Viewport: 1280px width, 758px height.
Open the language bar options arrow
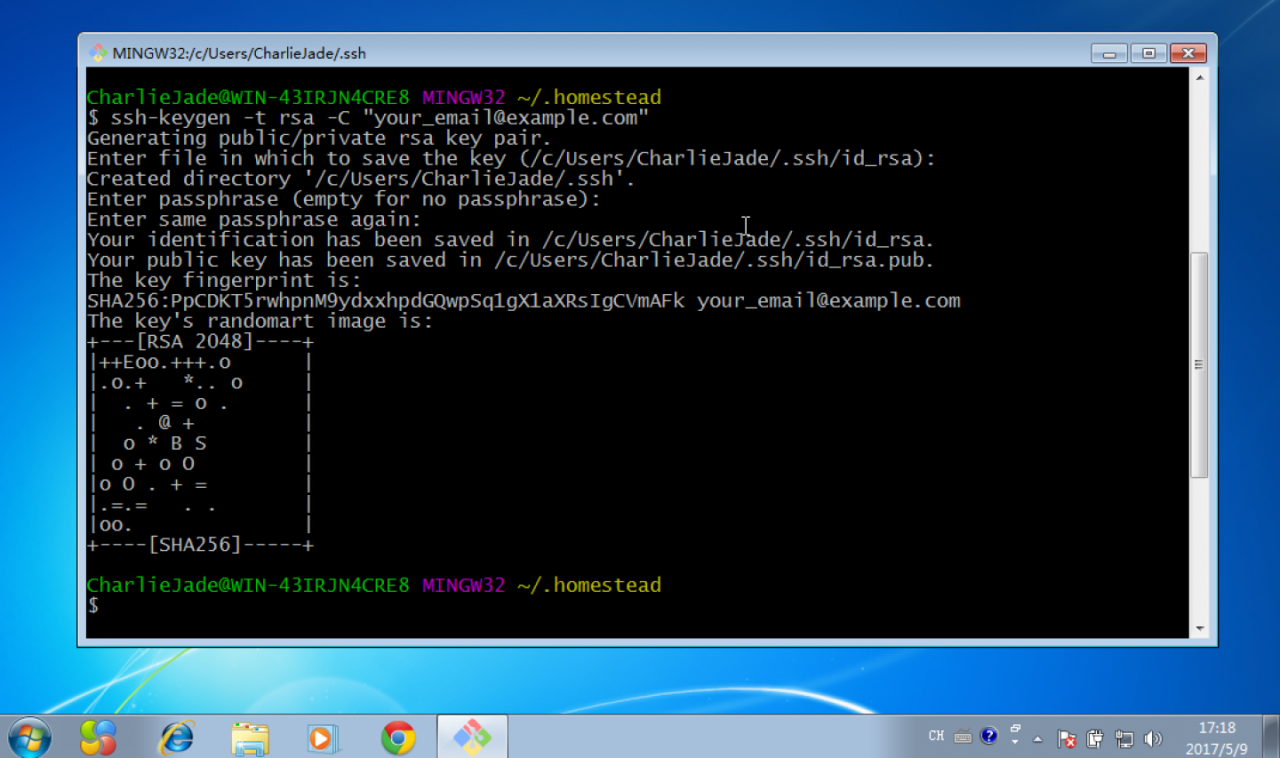click(x=1015, y=742)
